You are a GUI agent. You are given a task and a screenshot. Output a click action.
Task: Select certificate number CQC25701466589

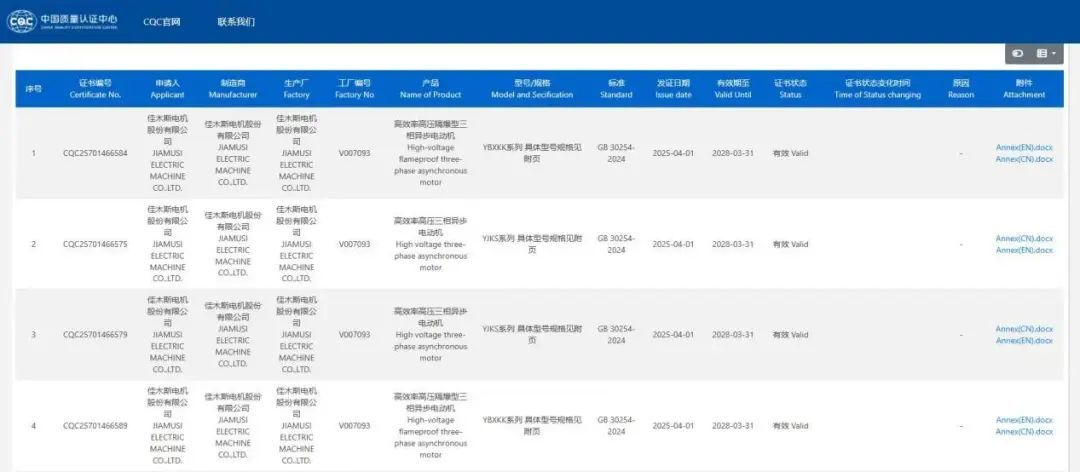tap(95, 426)
